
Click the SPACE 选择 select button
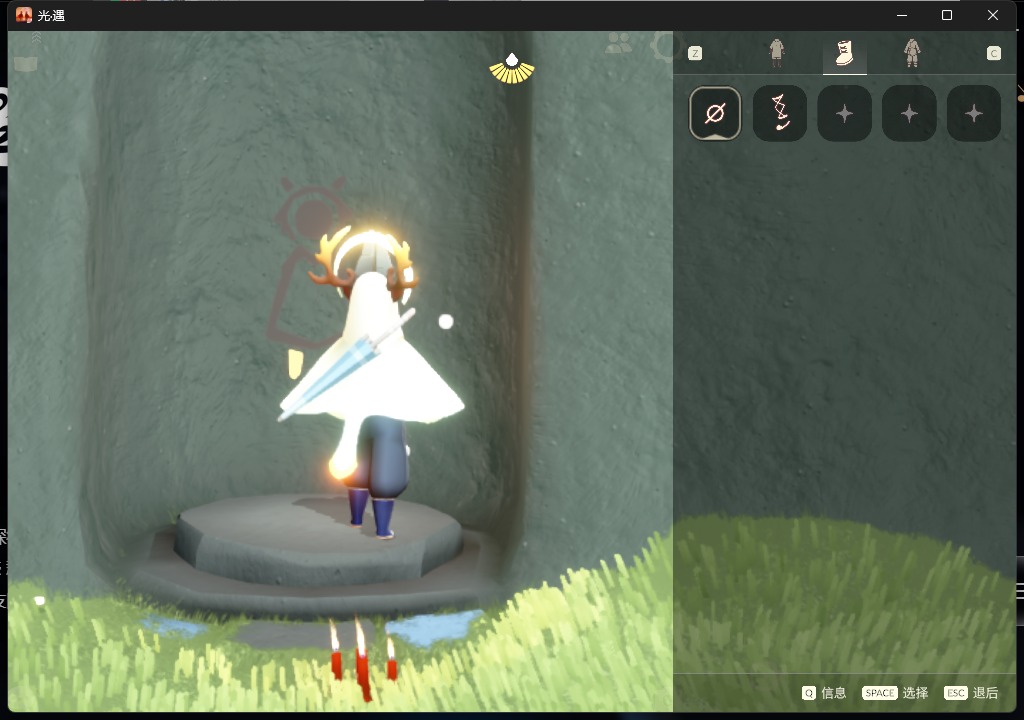pyautogui.click(x=895, y=693)
